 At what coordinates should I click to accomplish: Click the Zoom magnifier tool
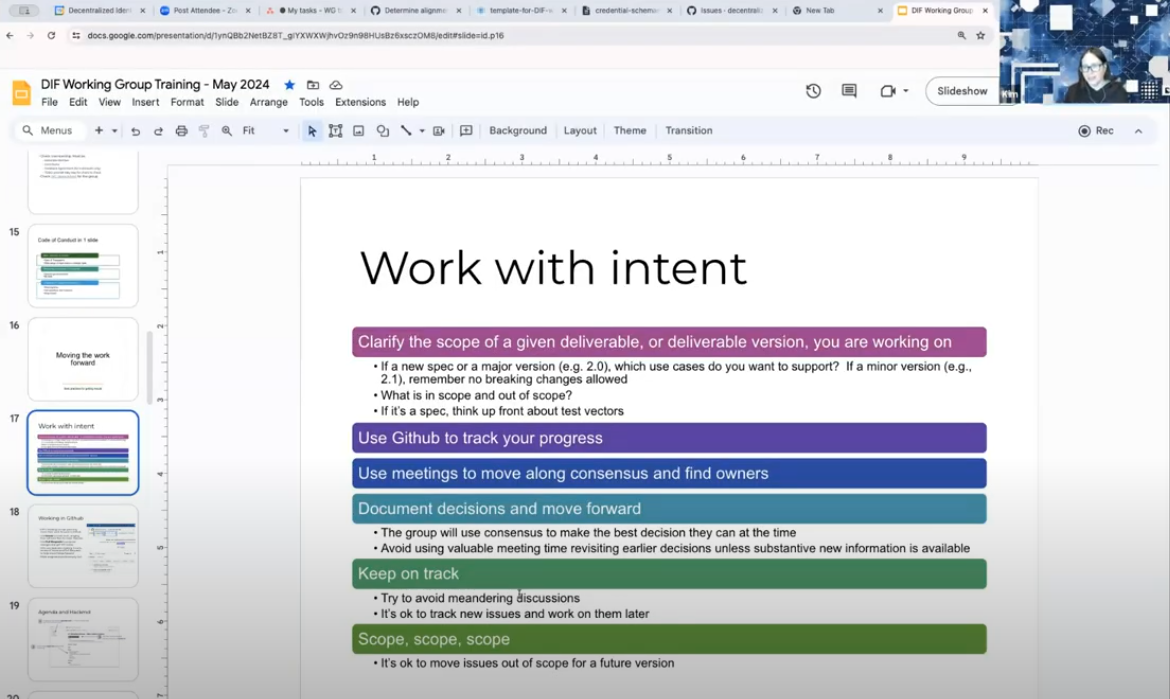pos(227,131)
